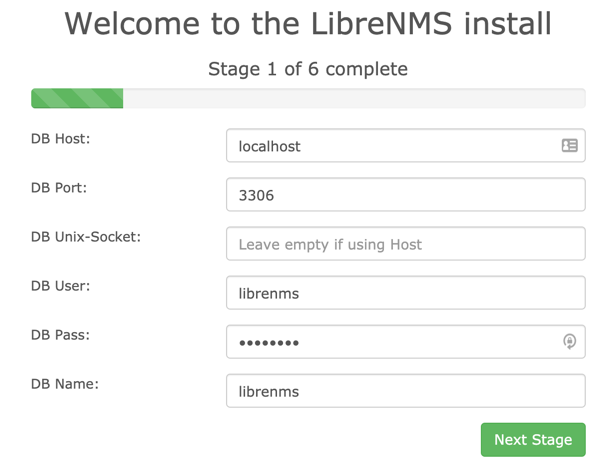Click the masked dots in the DB Pass field
This screenshot has height=466, width=608.
pyautogui.click(x=269, y=343)
